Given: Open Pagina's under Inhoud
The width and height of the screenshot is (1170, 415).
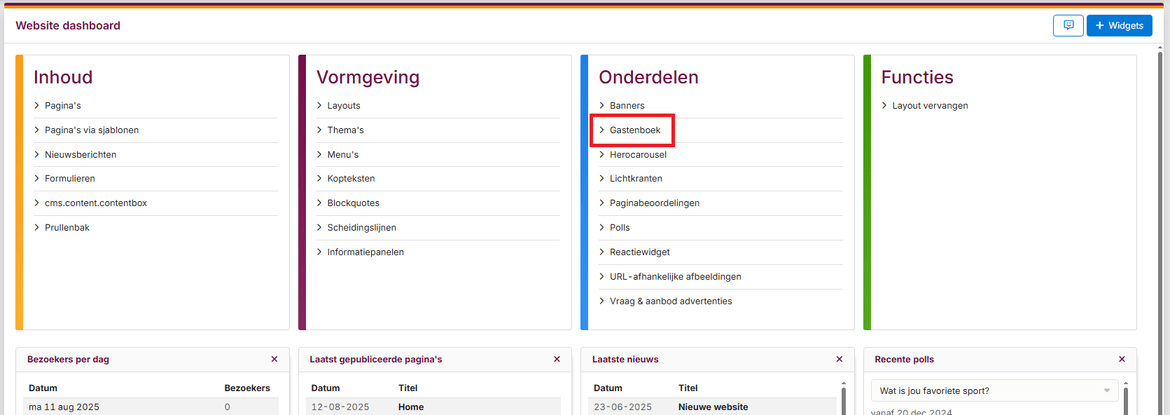Looking at the screenshot, I should pyautogui.click(x=64, y=105).
